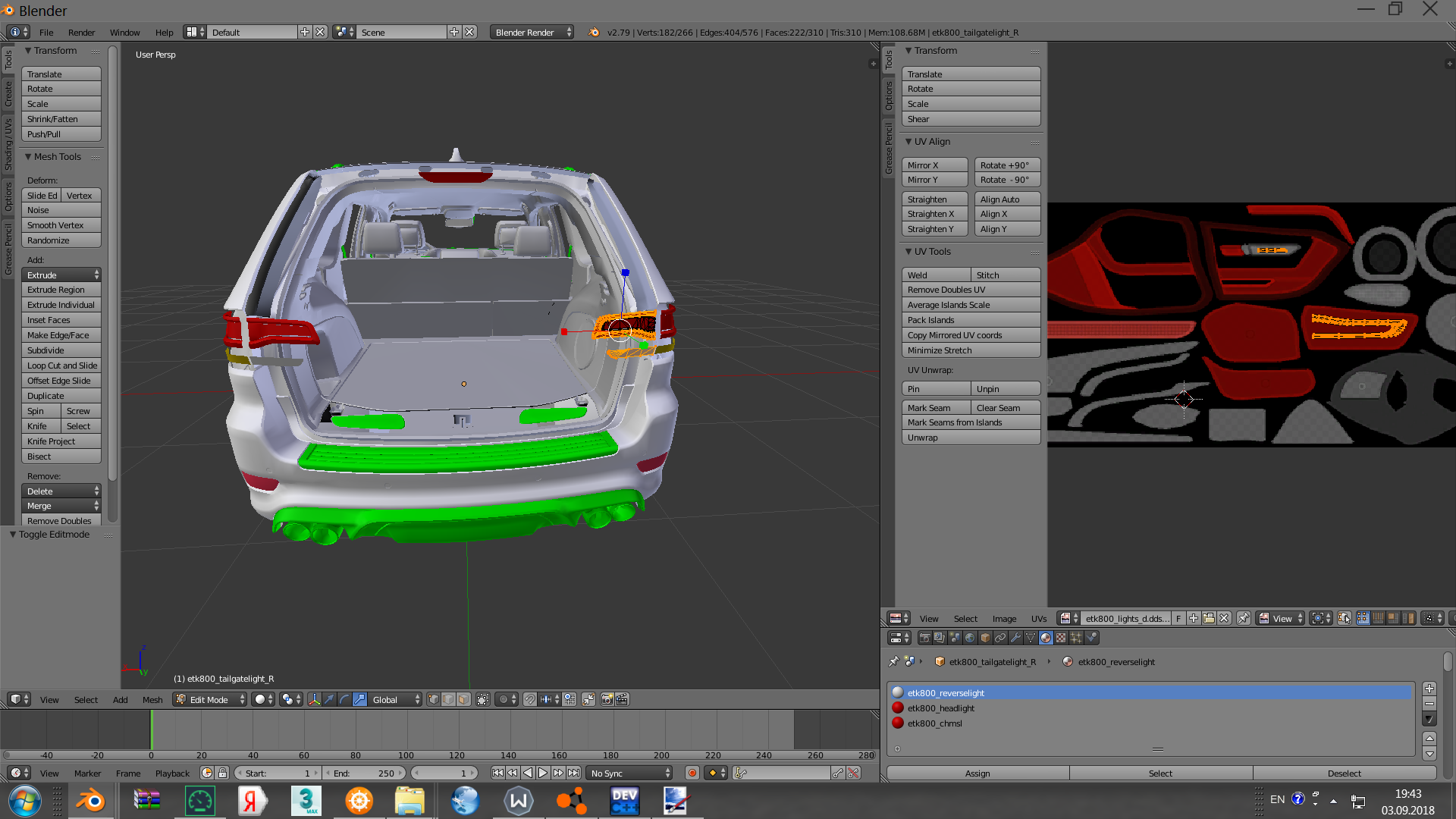1456x819 pixels.
Task: Select vertex select mode icon in 3D header
Action: pyautogui.click(x=433, y=699)
